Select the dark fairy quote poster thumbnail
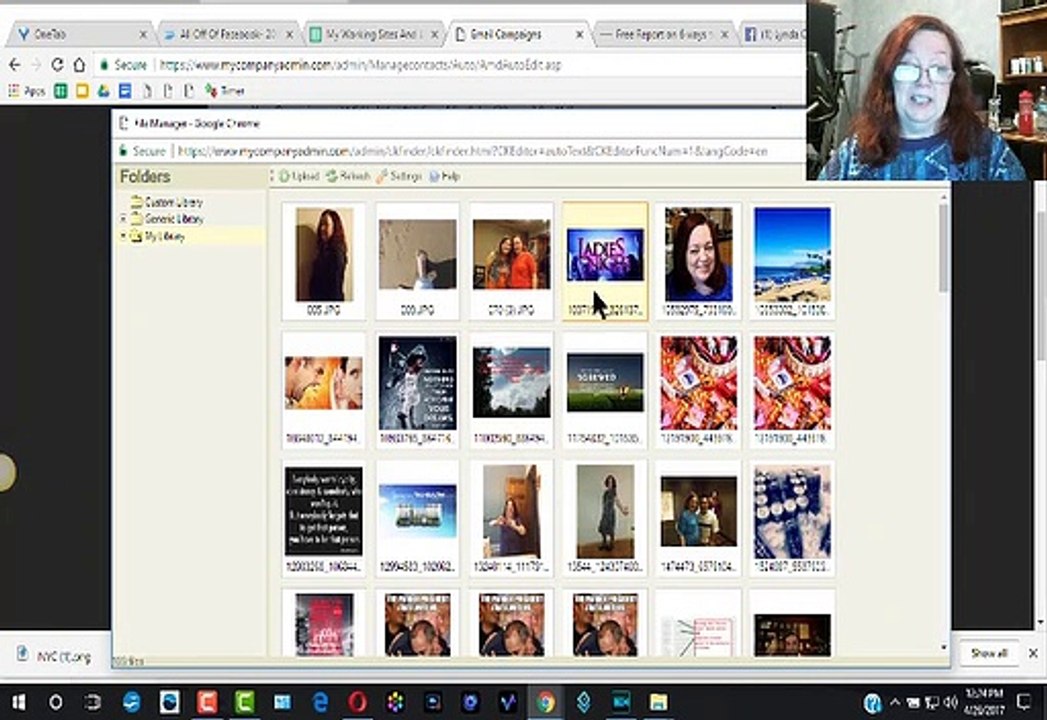This screenshot has width=1047, height=720. tap(417, 390)
